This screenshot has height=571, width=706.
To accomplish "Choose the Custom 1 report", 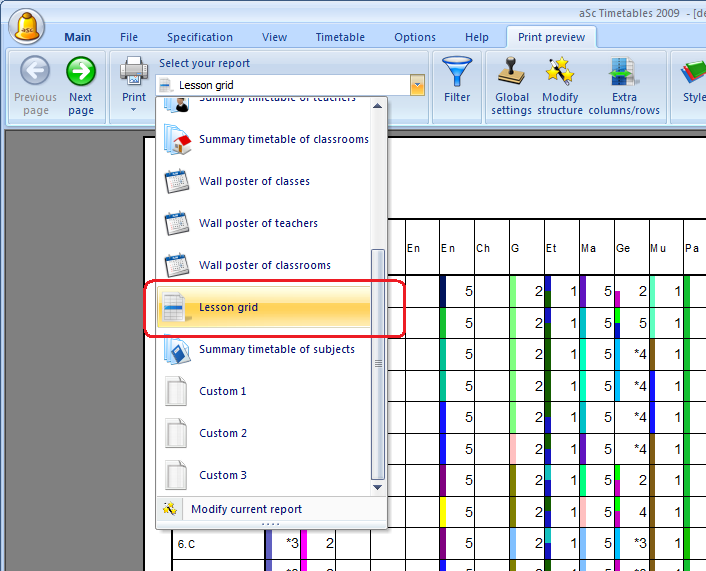I will click(x=222, y=391).
